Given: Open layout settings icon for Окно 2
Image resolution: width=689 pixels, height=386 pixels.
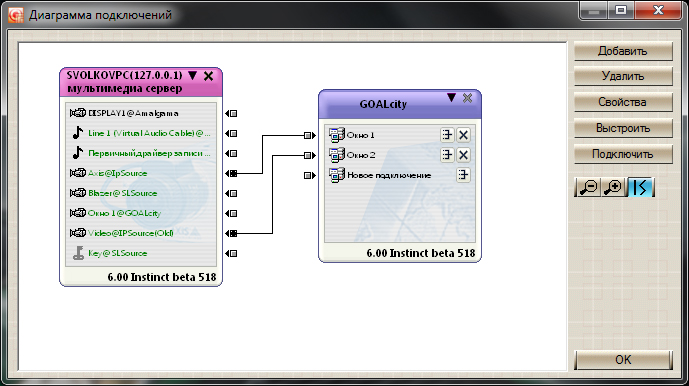Looking at the screenshot, I should point(447,155).
